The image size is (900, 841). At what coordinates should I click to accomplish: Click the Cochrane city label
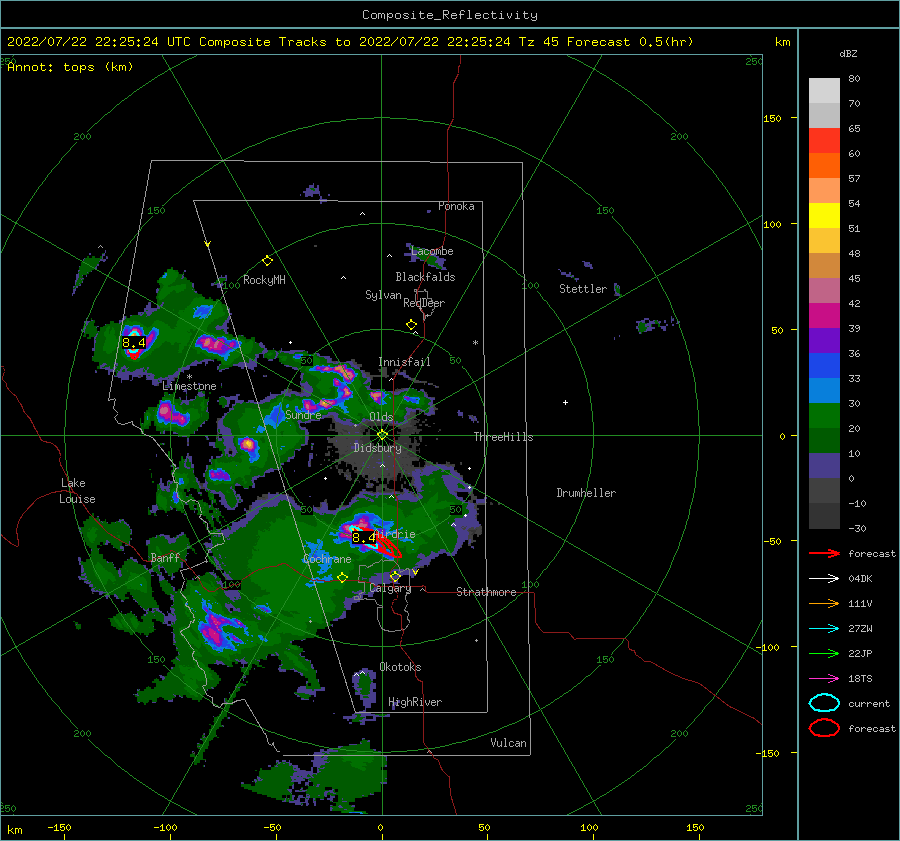[x=327, y=559]
